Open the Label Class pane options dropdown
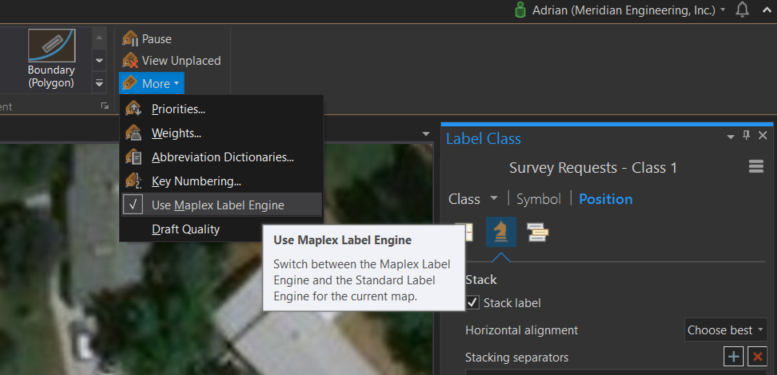 tap(730, 137)
